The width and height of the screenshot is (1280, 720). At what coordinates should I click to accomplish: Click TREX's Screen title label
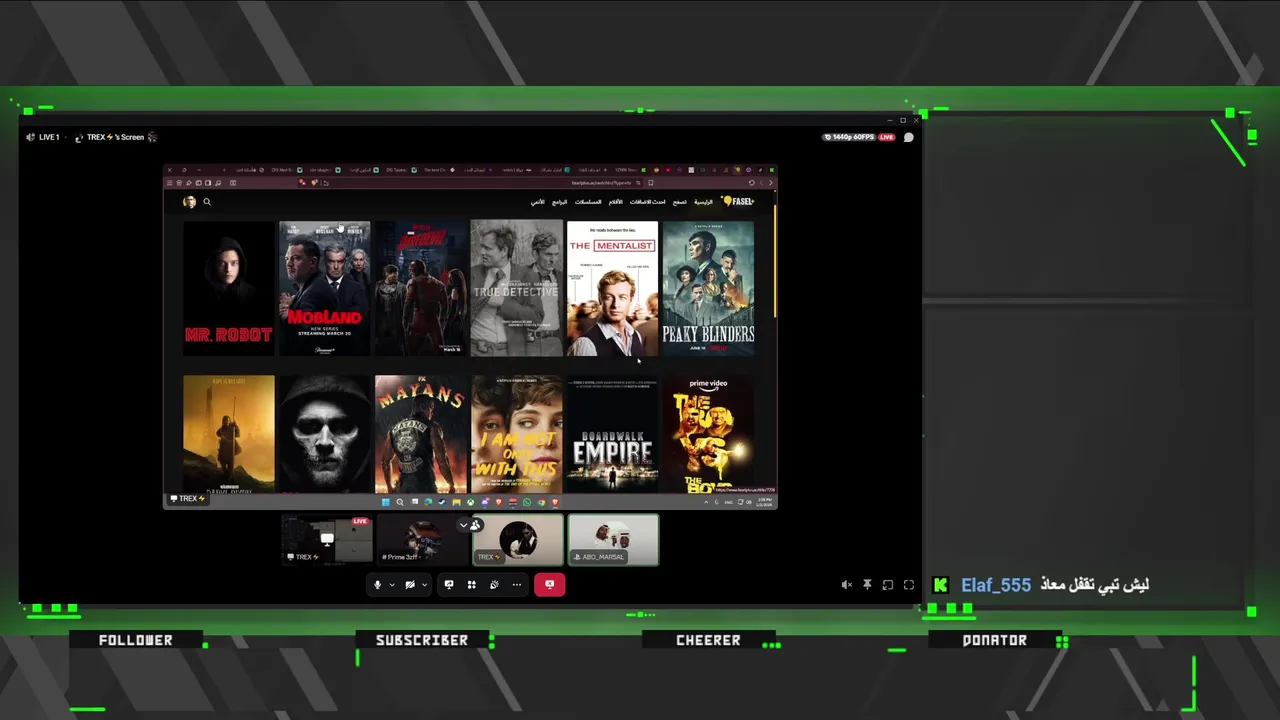[x=117, y=137]
